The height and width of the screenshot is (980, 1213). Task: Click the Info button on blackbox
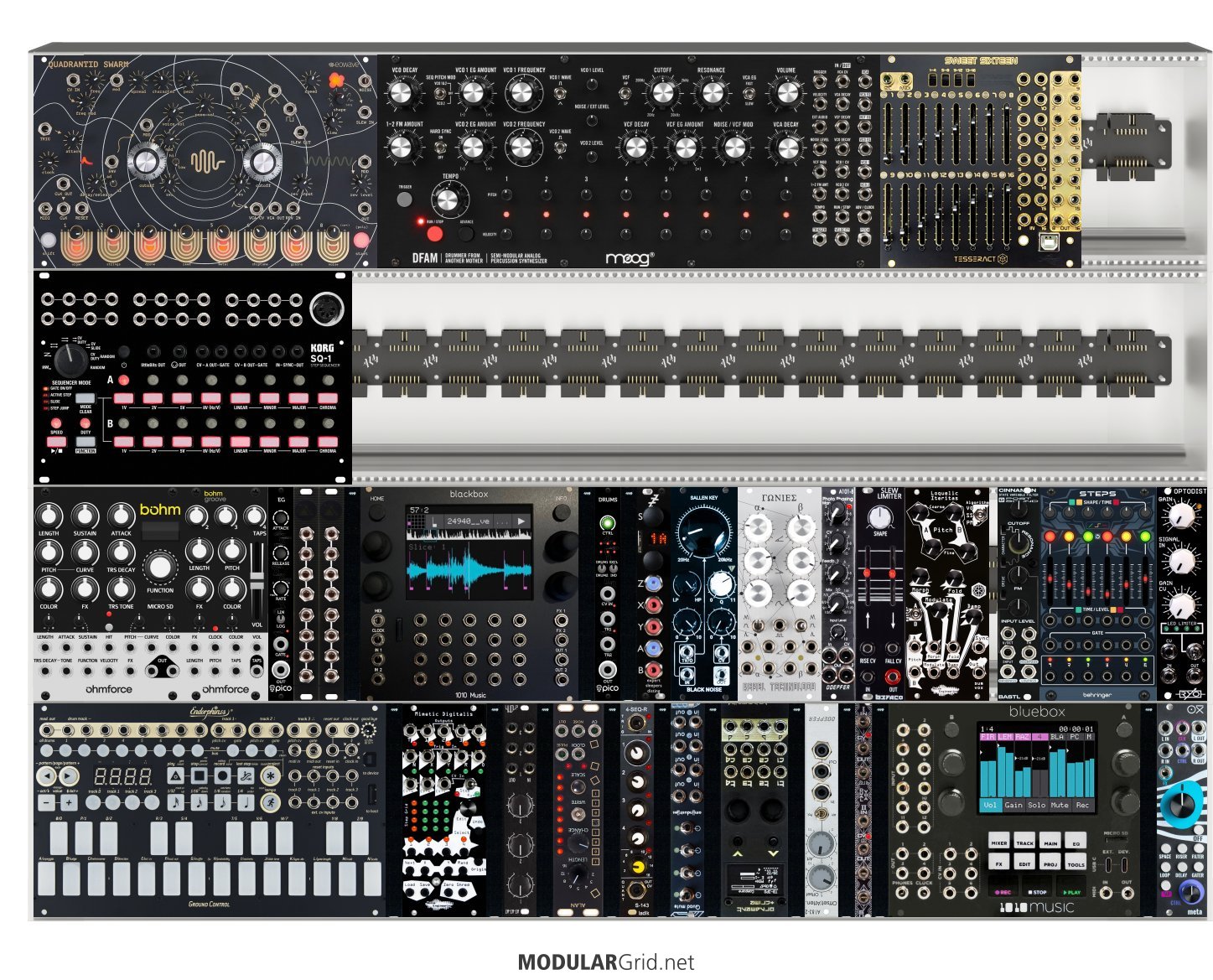[561, 511]
